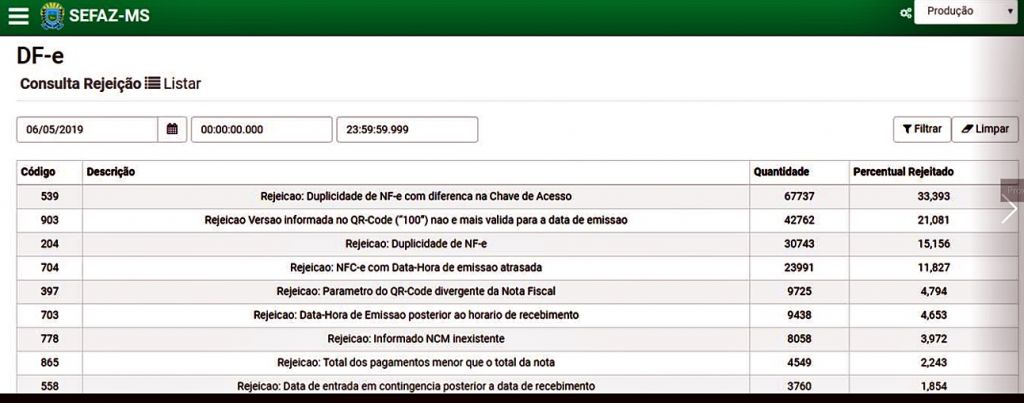
Task: Click quantity value 30743
Action: point(799,244)
